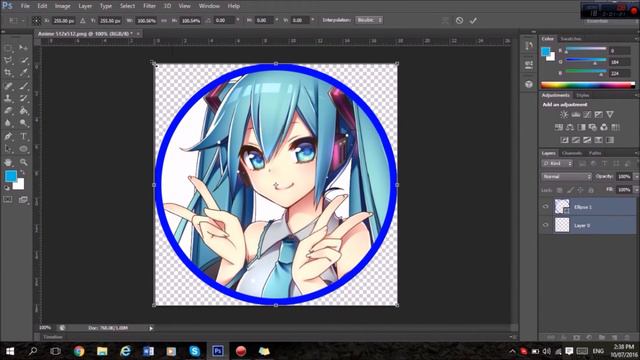The width and height of the screenshot is (640, 360).
Task: Select the Quick Selection tool
Action: point(23,60)
